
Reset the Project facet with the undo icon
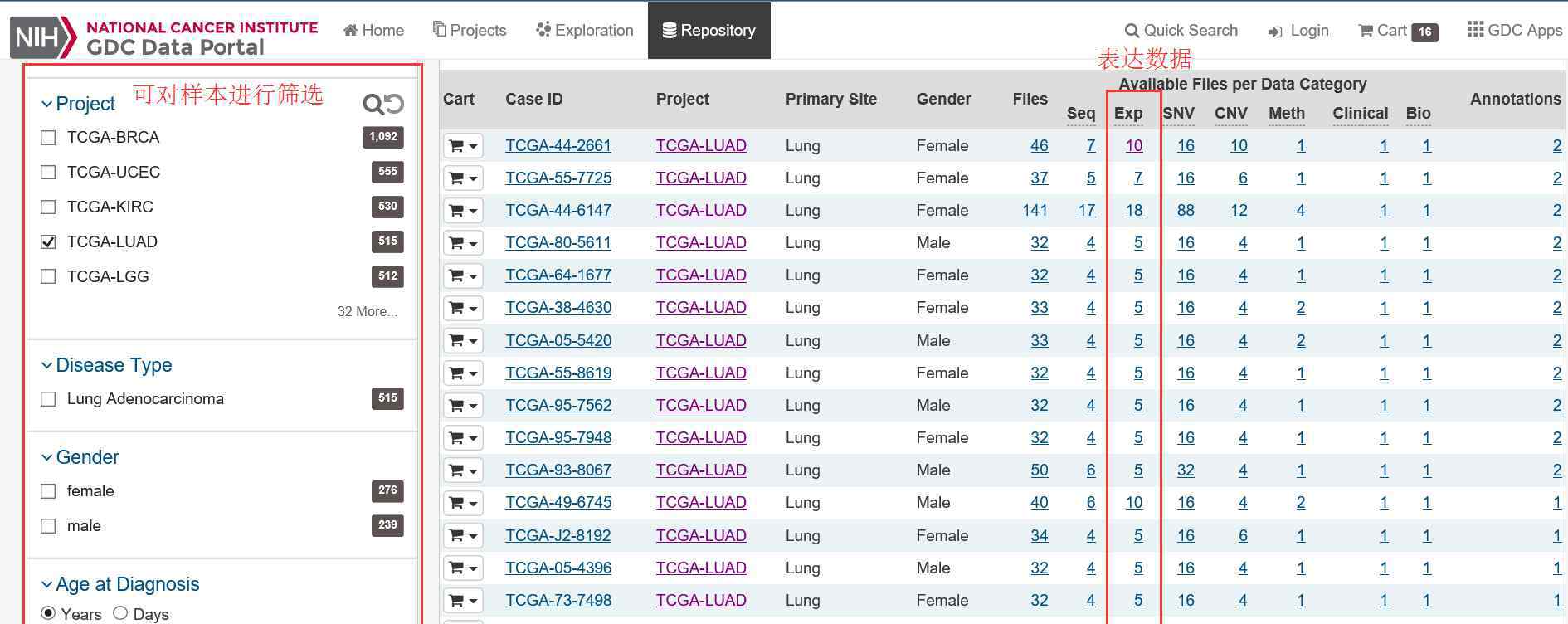pyautogui.click(x=394, y=104)
